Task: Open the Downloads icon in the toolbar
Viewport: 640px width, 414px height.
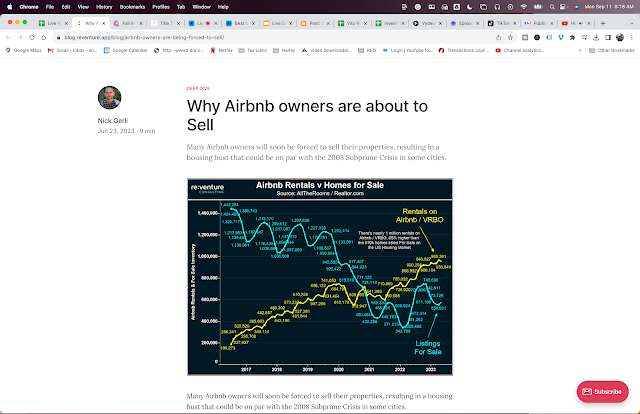Action: pyautogui.click(x=596, y=38)
